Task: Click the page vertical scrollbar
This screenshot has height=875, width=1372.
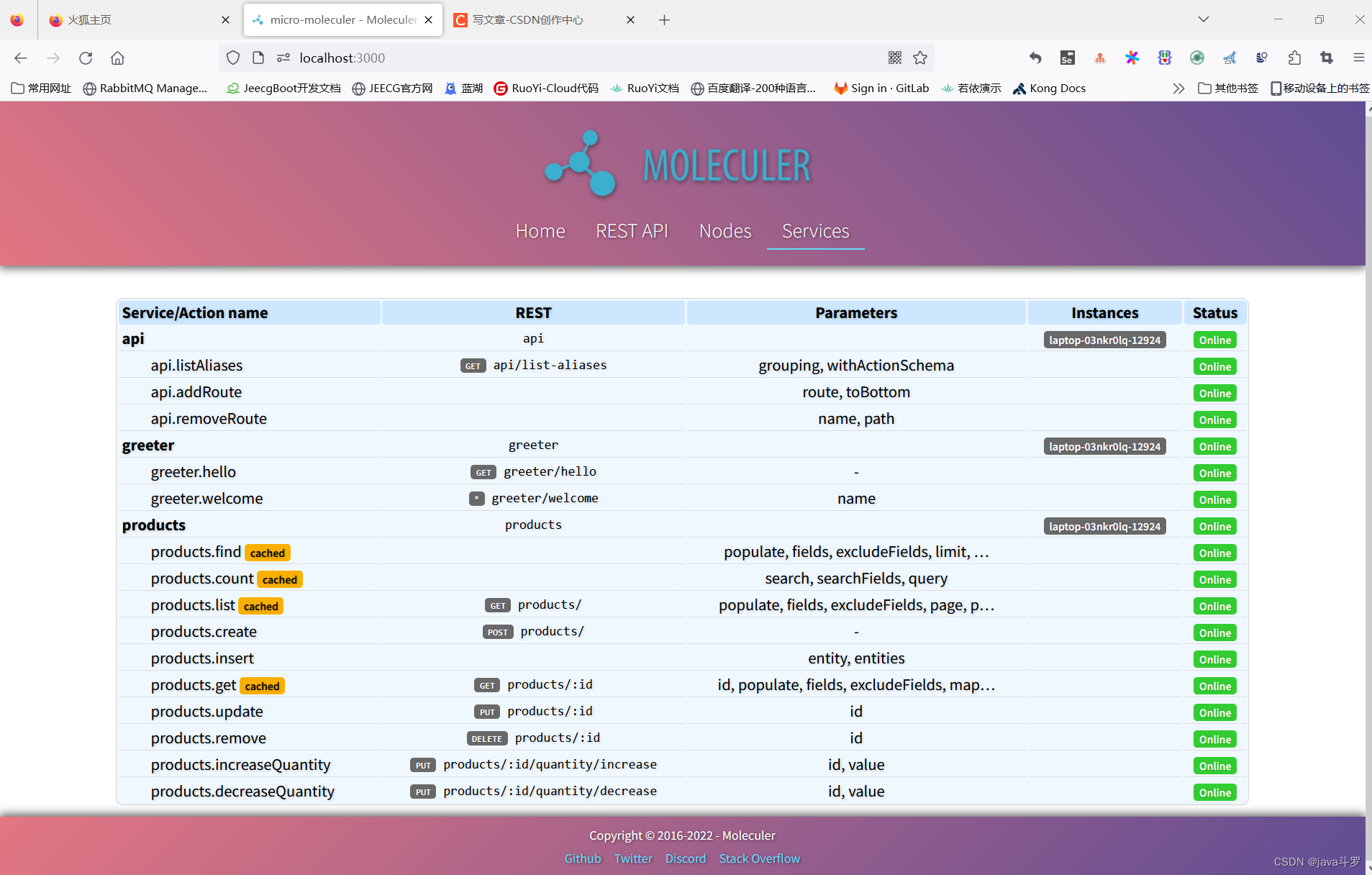Action: point(1368,488)
